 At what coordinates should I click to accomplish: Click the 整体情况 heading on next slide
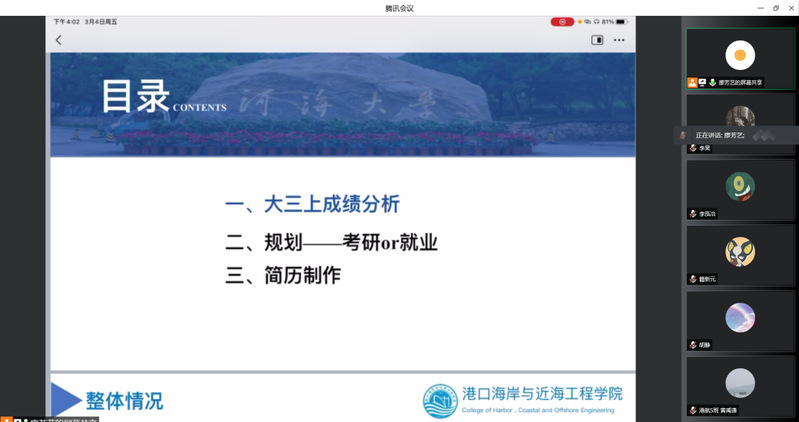click(x=124, y=401)
